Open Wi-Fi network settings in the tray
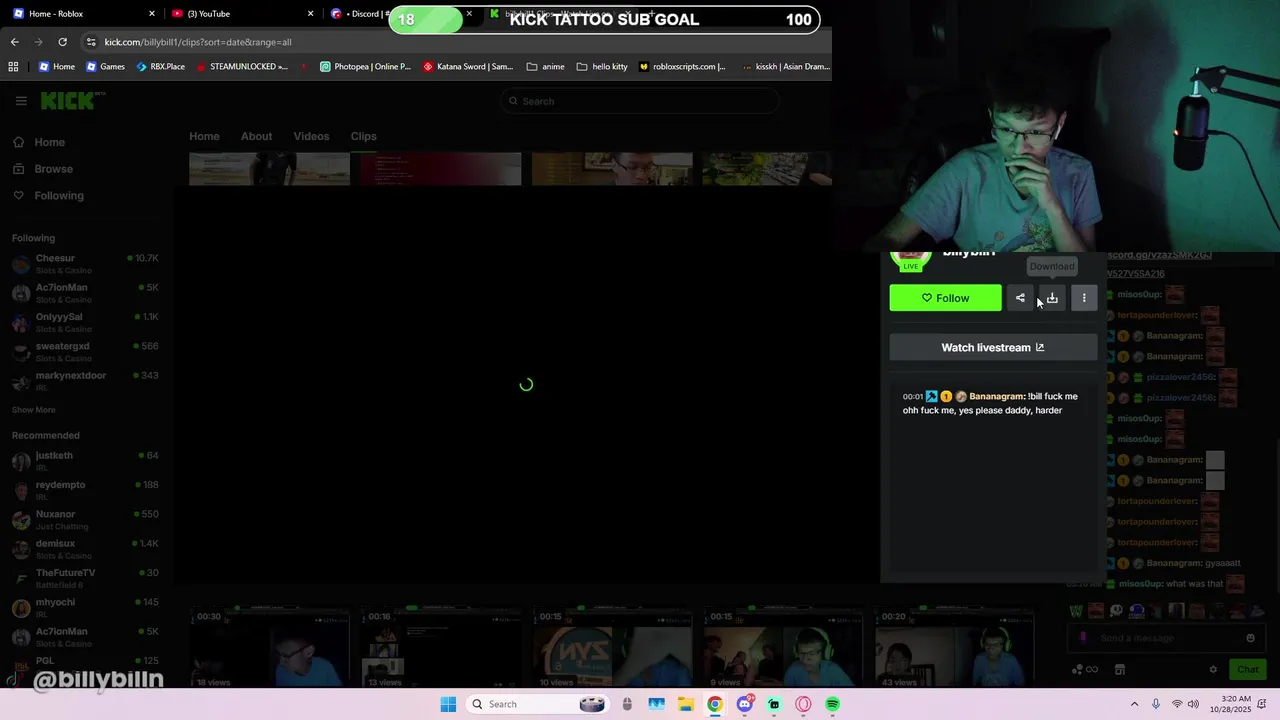This screenshot has width=1280, height=720. 1177,704
